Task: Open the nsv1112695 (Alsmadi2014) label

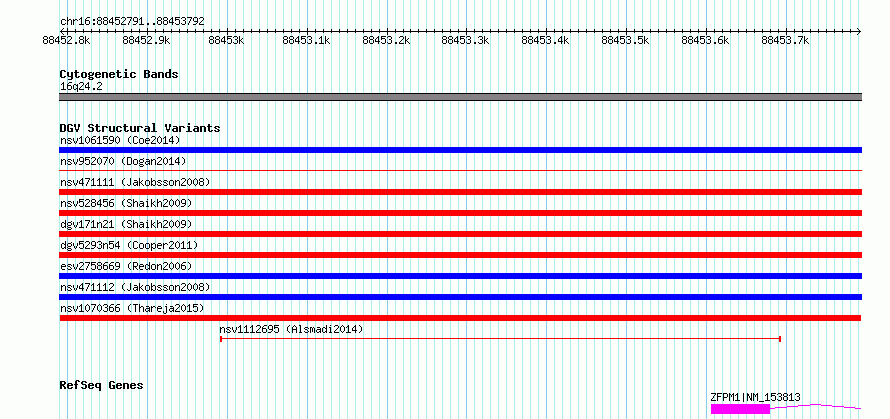Action: tap(291, 329)
